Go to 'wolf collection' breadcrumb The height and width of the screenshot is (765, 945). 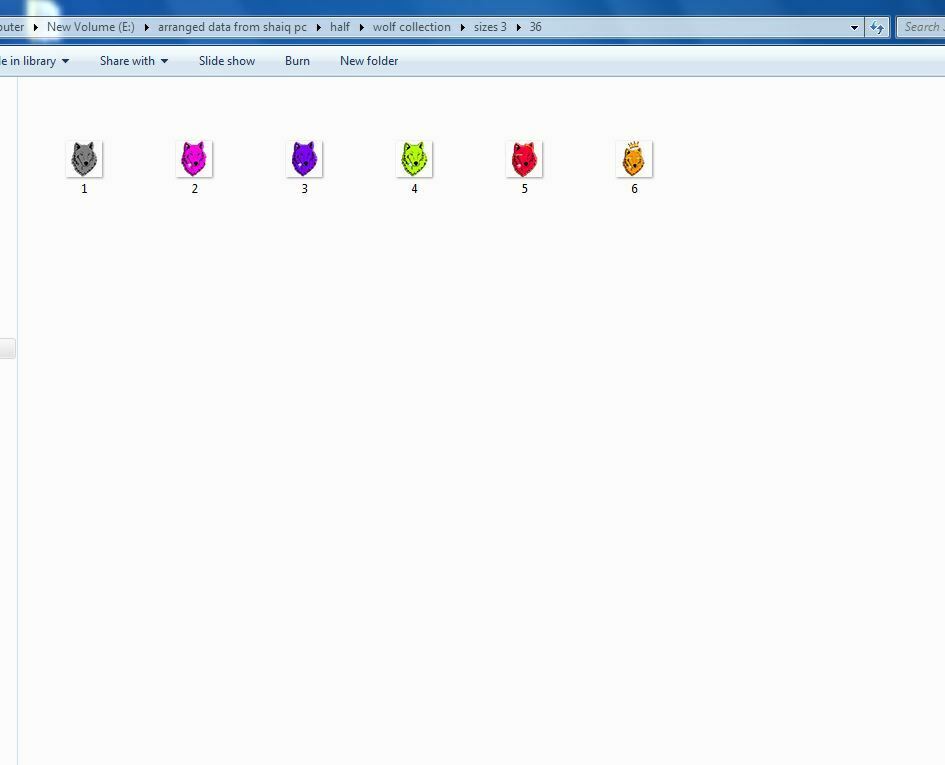(412, 27)
